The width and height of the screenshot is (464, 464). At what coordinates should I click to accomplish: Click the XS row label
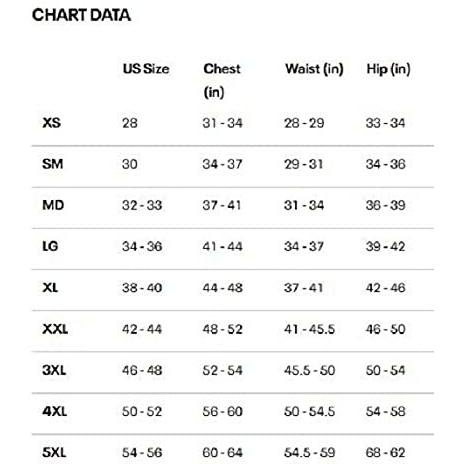tap(52, 123)
